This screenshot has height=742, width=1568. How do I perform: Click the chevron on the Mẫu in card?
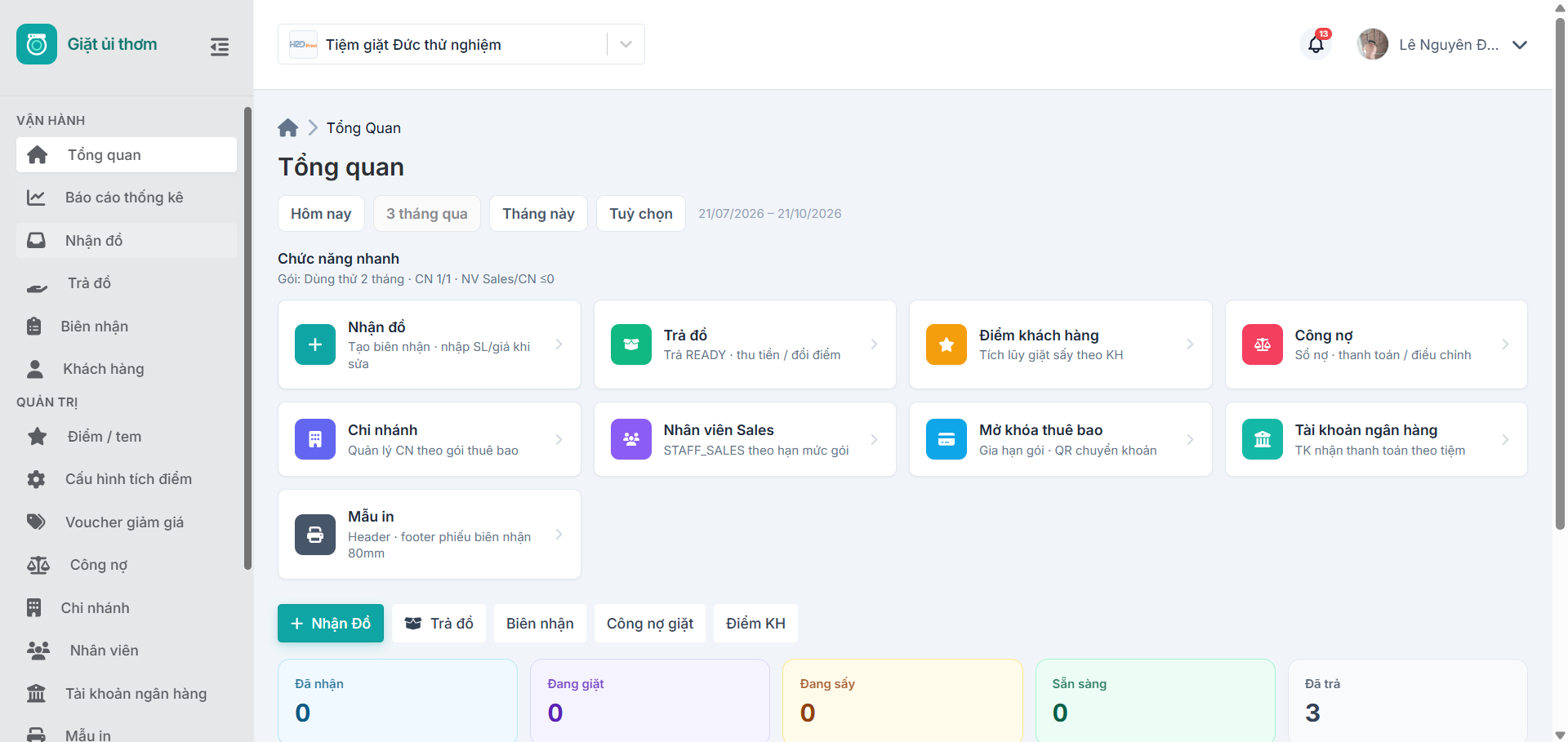[x=559, y=535]
